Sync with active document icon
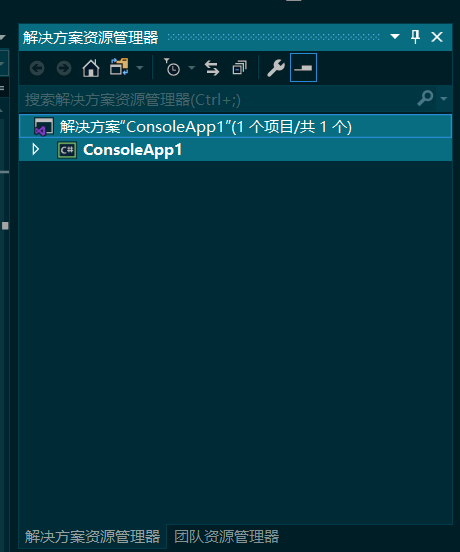 click(x=212, y=68)
